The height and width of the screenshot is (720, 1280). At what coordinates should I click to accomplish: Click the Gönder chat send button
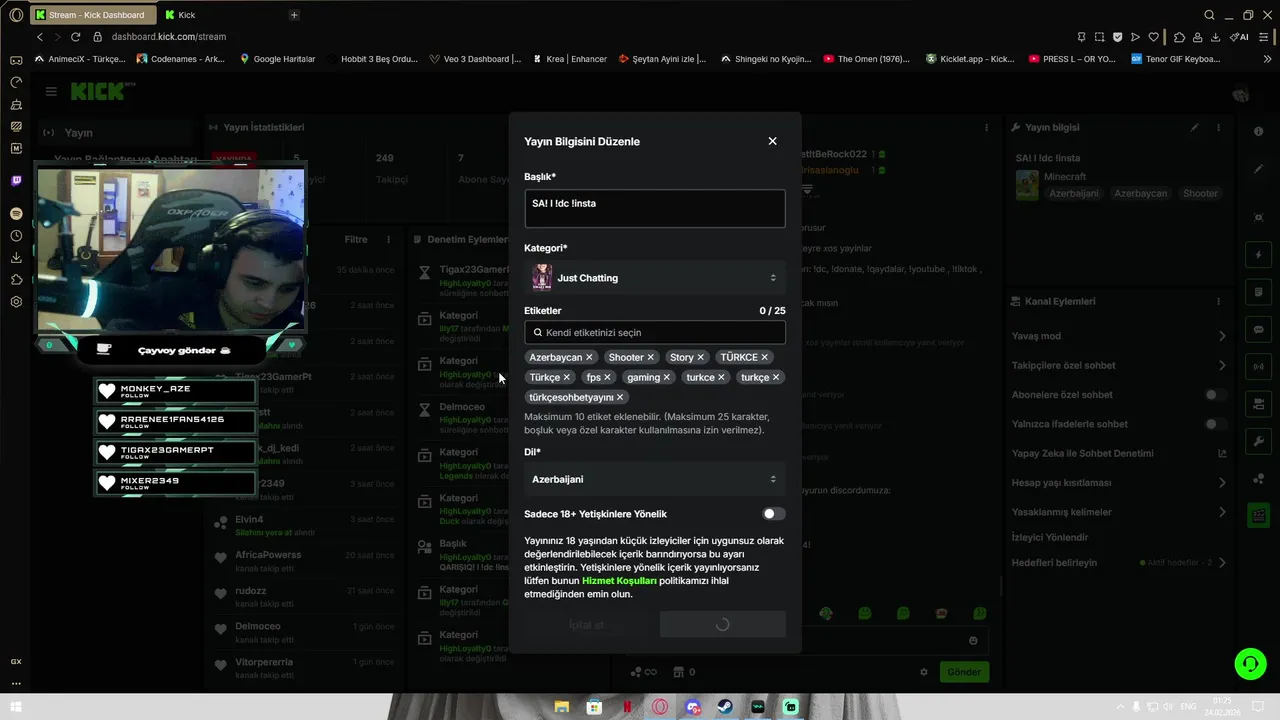(964, 672)
